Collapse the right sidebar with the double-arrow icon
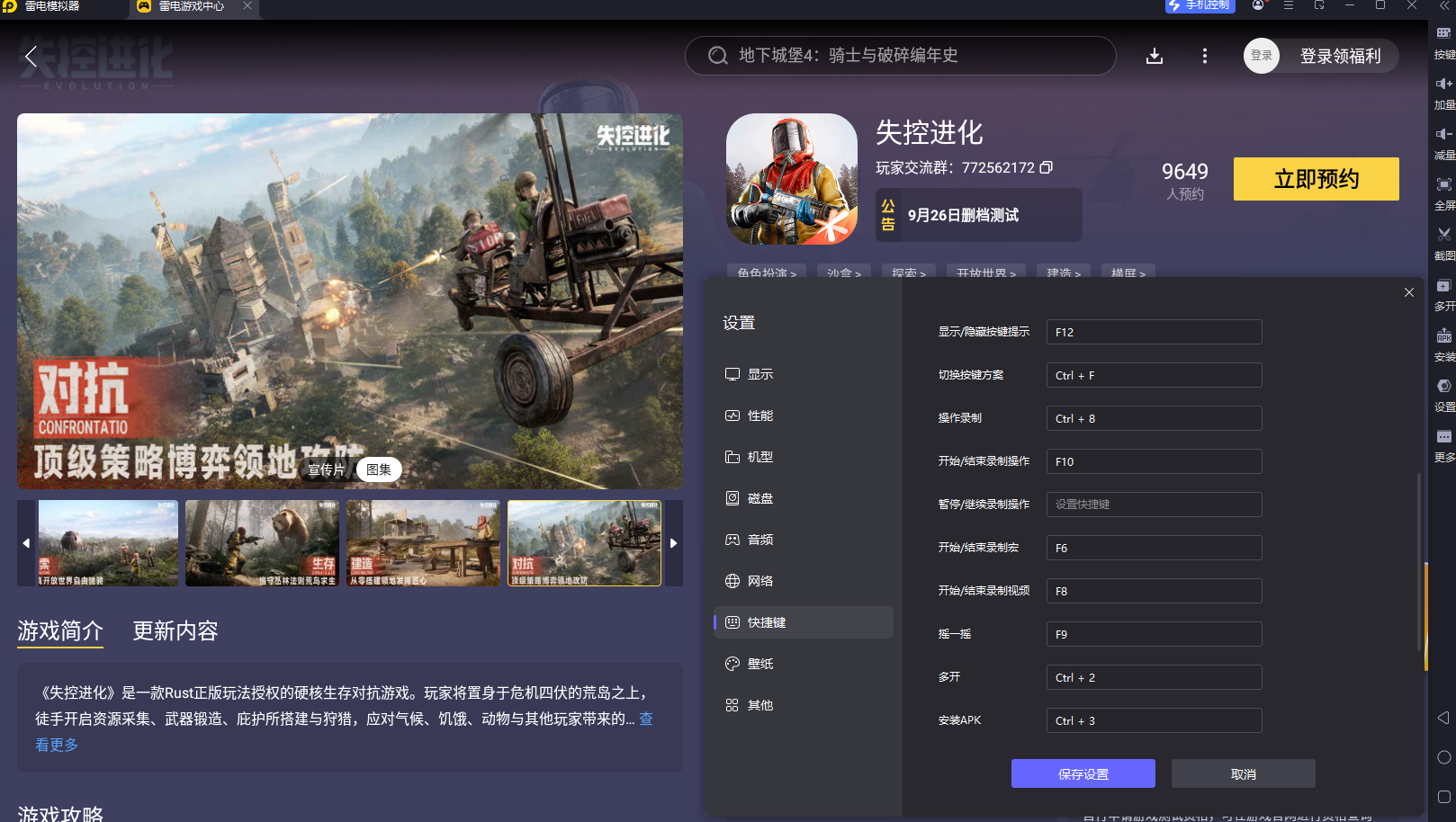This screenshot has width=1456, height=822. coord(1444,5)
